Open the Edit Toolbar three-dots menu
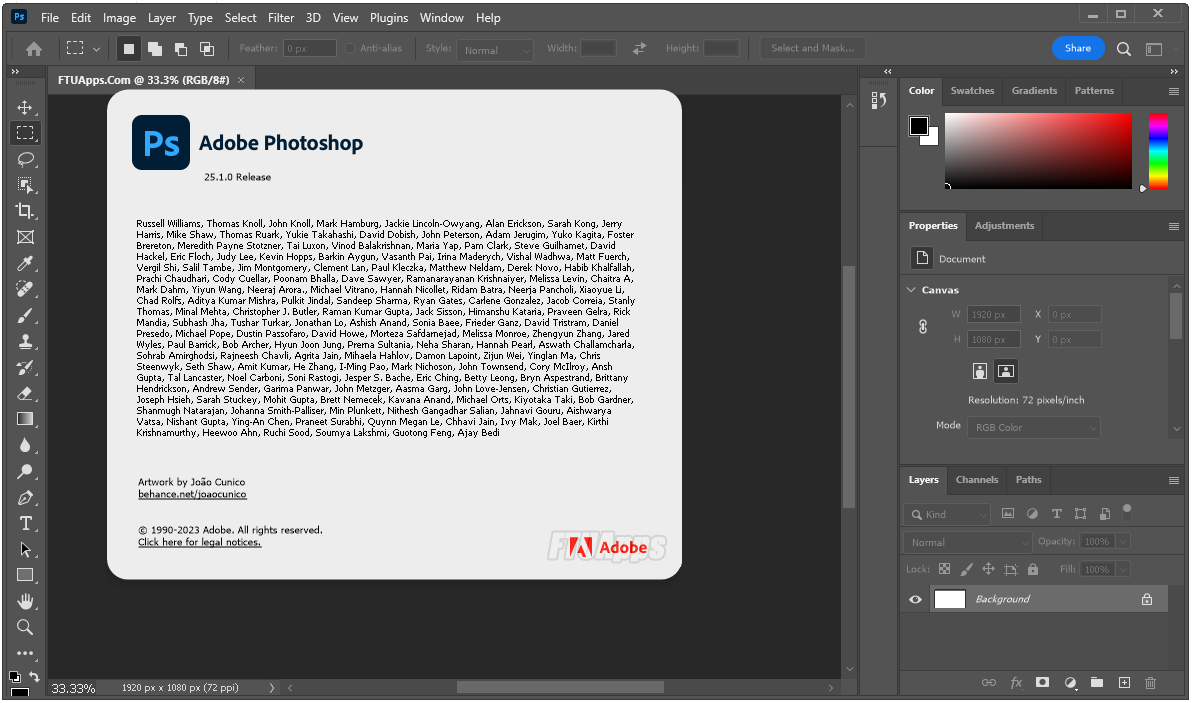This screenshot has width=1192, height=703. [25, 653]
